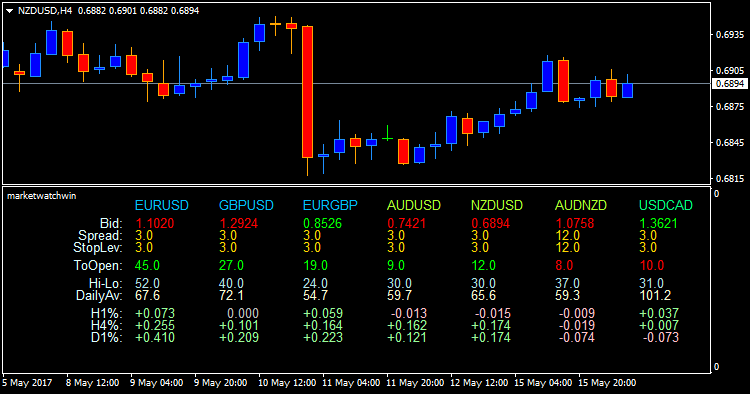The width and height of the screenshot is (750, 394).
Task: Click the 0.6894 current price label
Action: (x=729, y=84)
